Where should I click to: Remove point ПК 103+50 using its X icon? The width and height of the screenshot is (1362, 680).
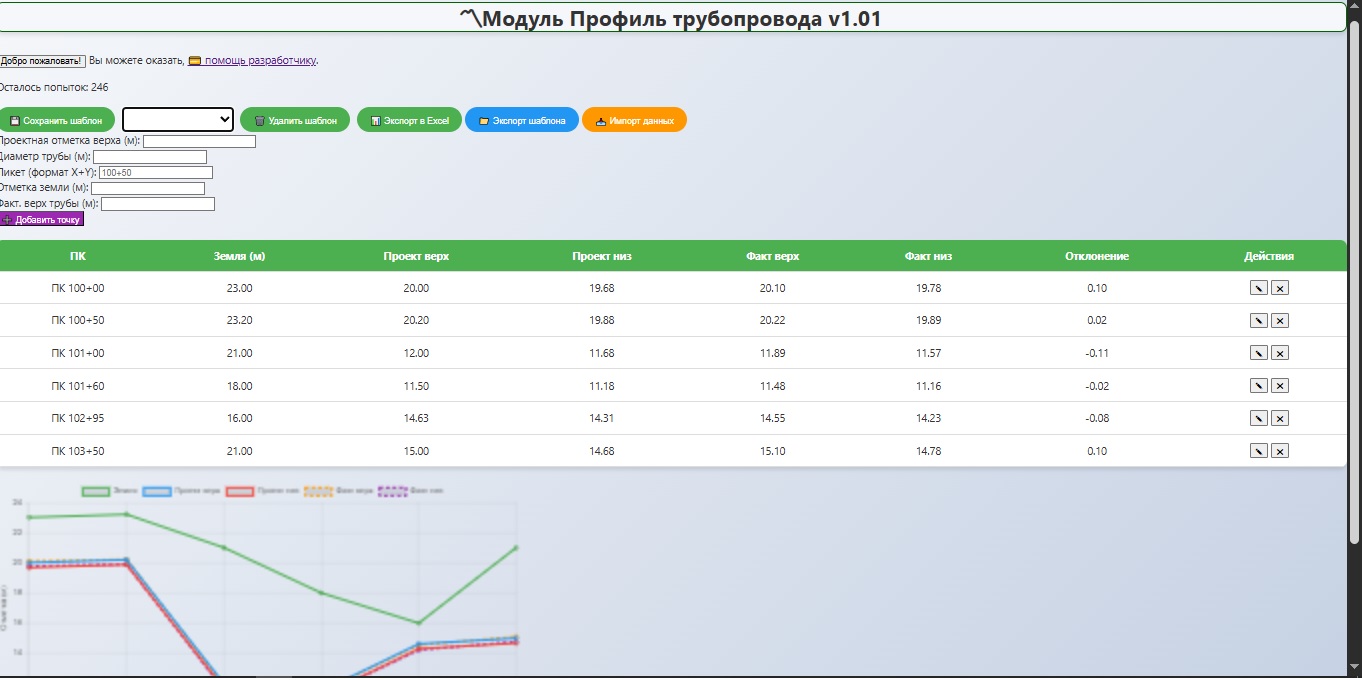[x=1279, y=451]
